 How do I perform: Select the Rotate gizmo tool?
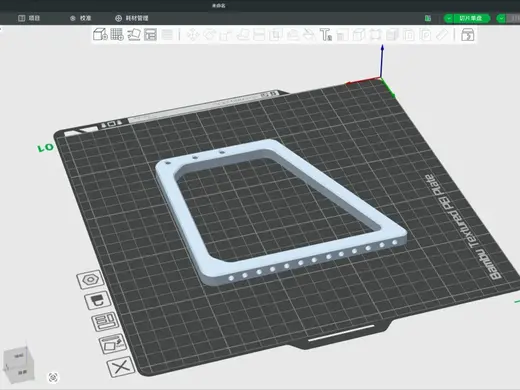click(x=209, y=35)
